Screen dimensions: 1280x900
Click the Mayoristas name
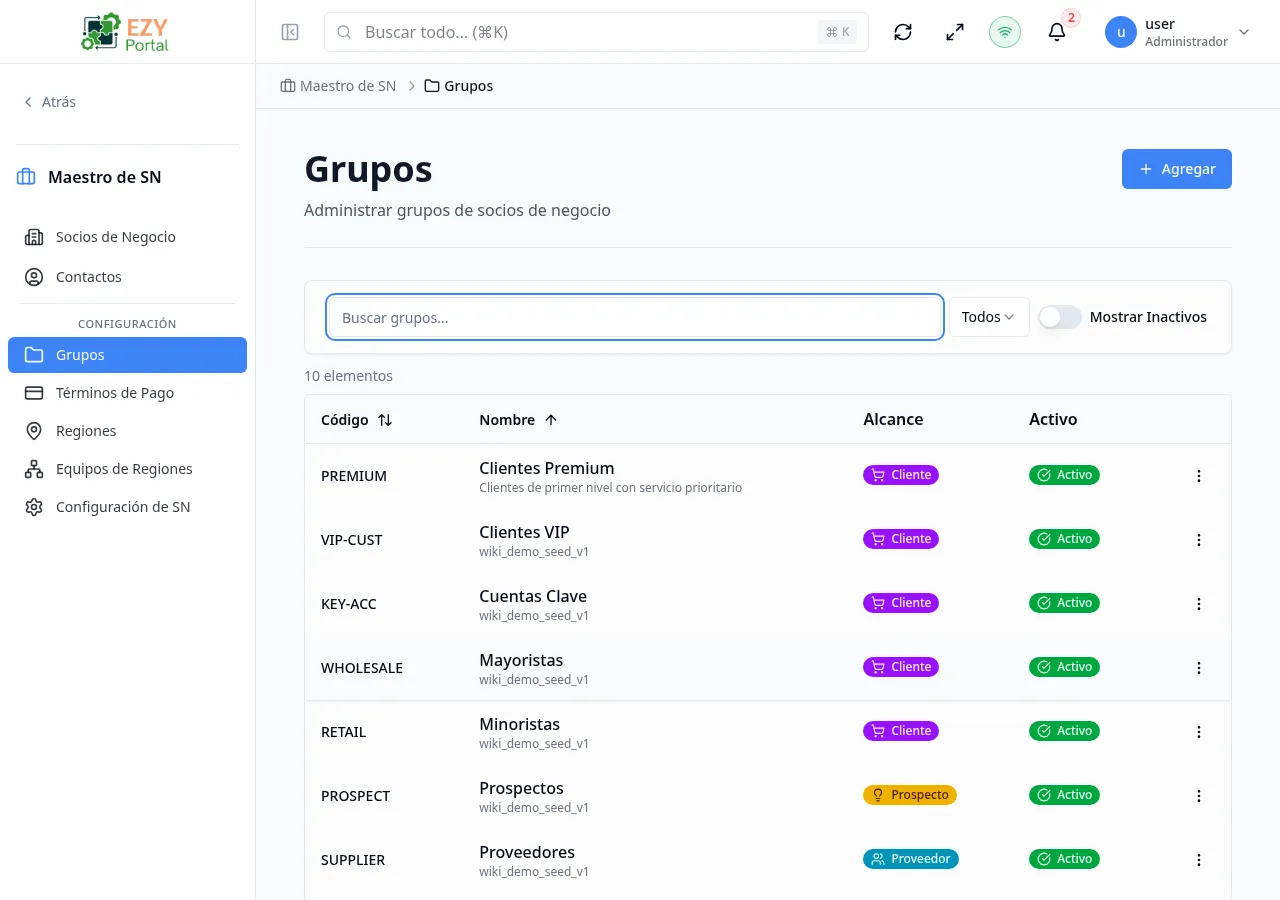[521, 660]
